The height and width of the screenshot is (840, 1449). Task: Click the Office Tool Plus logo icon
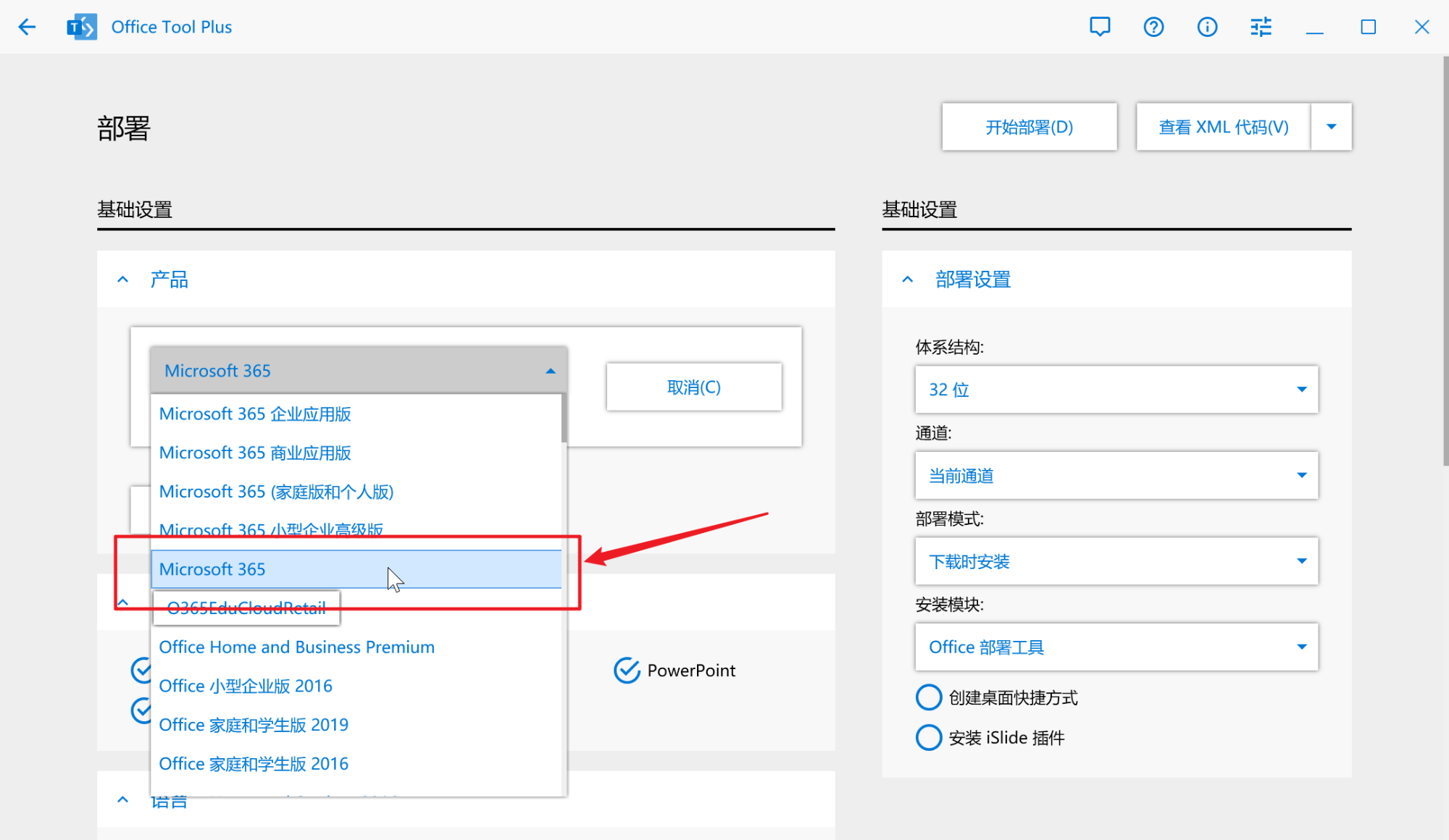tap(82, 28)
